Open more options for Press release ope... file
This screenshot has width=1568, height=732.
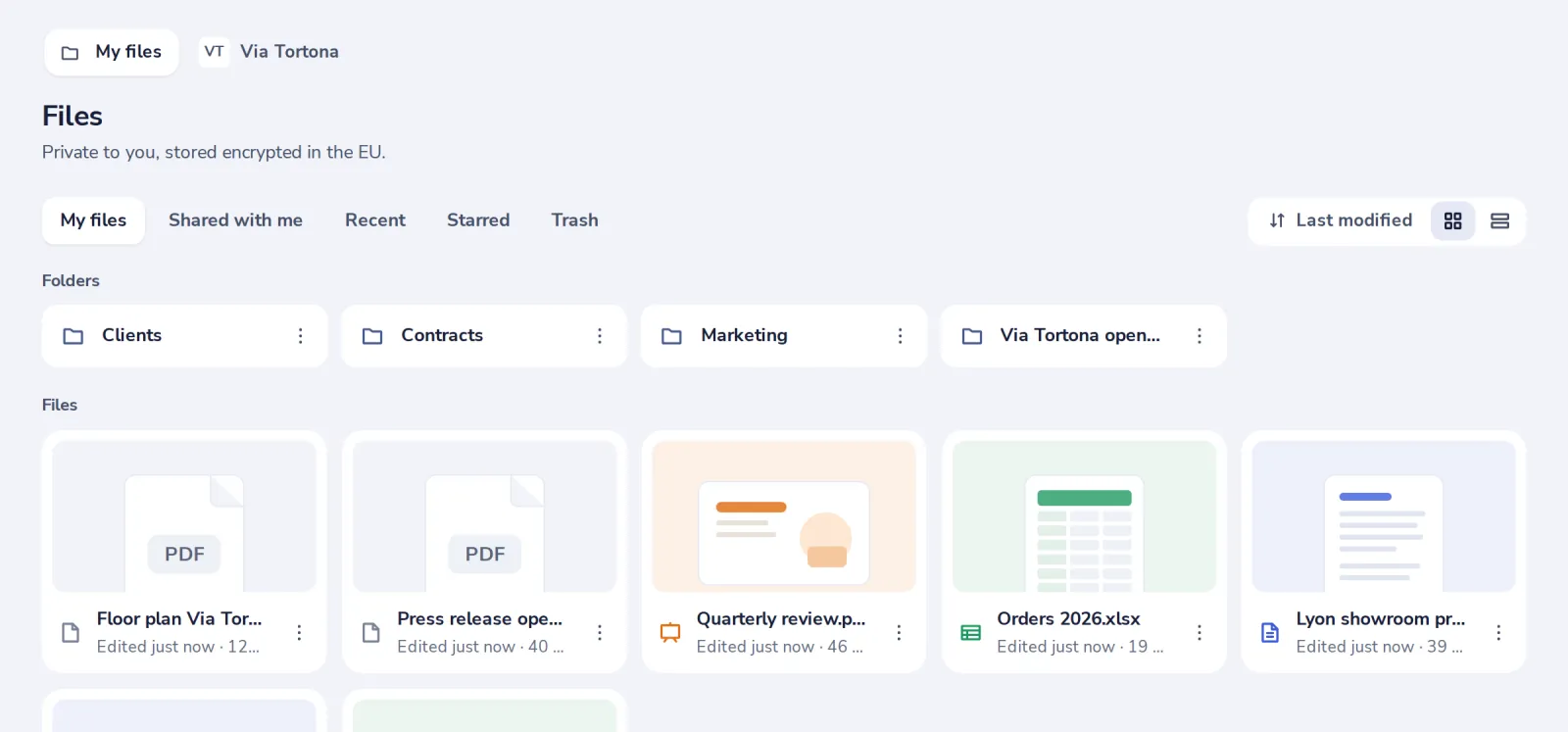pos(599,633)
